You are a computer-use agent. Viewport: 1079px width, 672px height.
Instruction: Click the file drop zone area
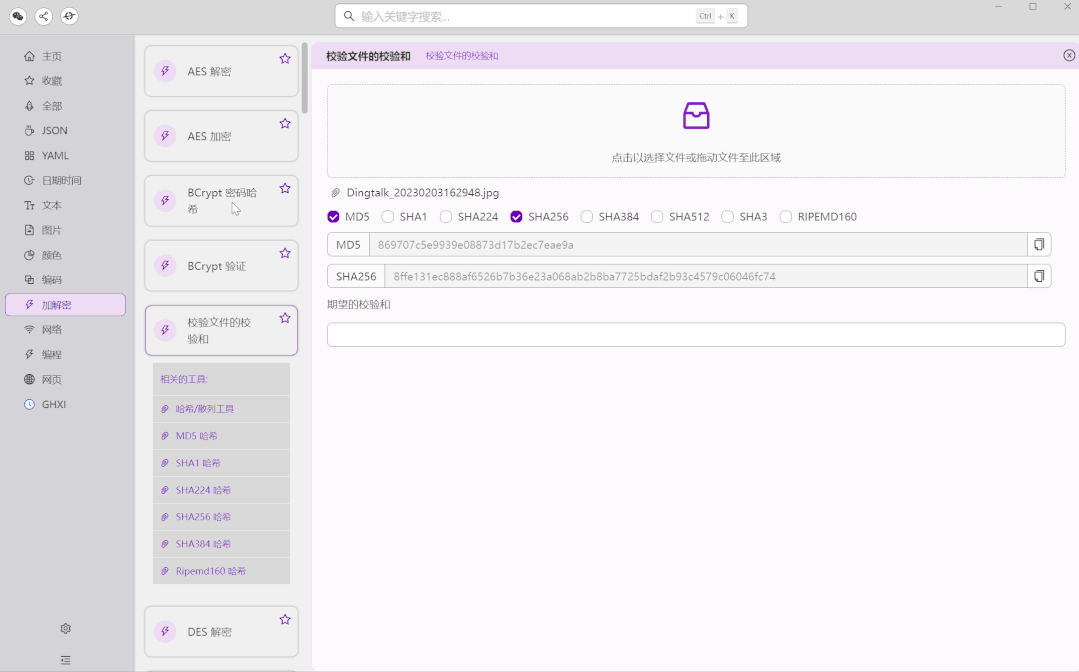696,131
